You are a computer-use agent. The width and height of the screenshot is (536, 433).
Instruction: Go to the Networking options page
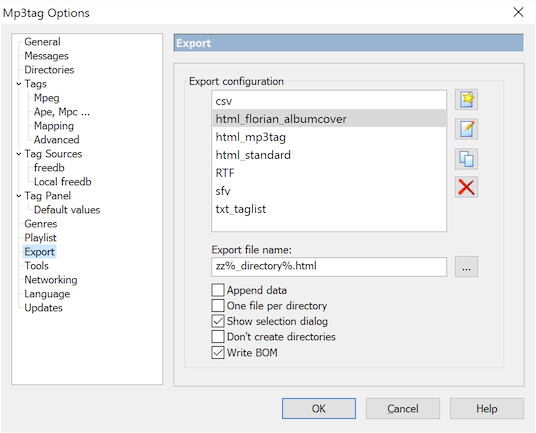click(51, 280)
